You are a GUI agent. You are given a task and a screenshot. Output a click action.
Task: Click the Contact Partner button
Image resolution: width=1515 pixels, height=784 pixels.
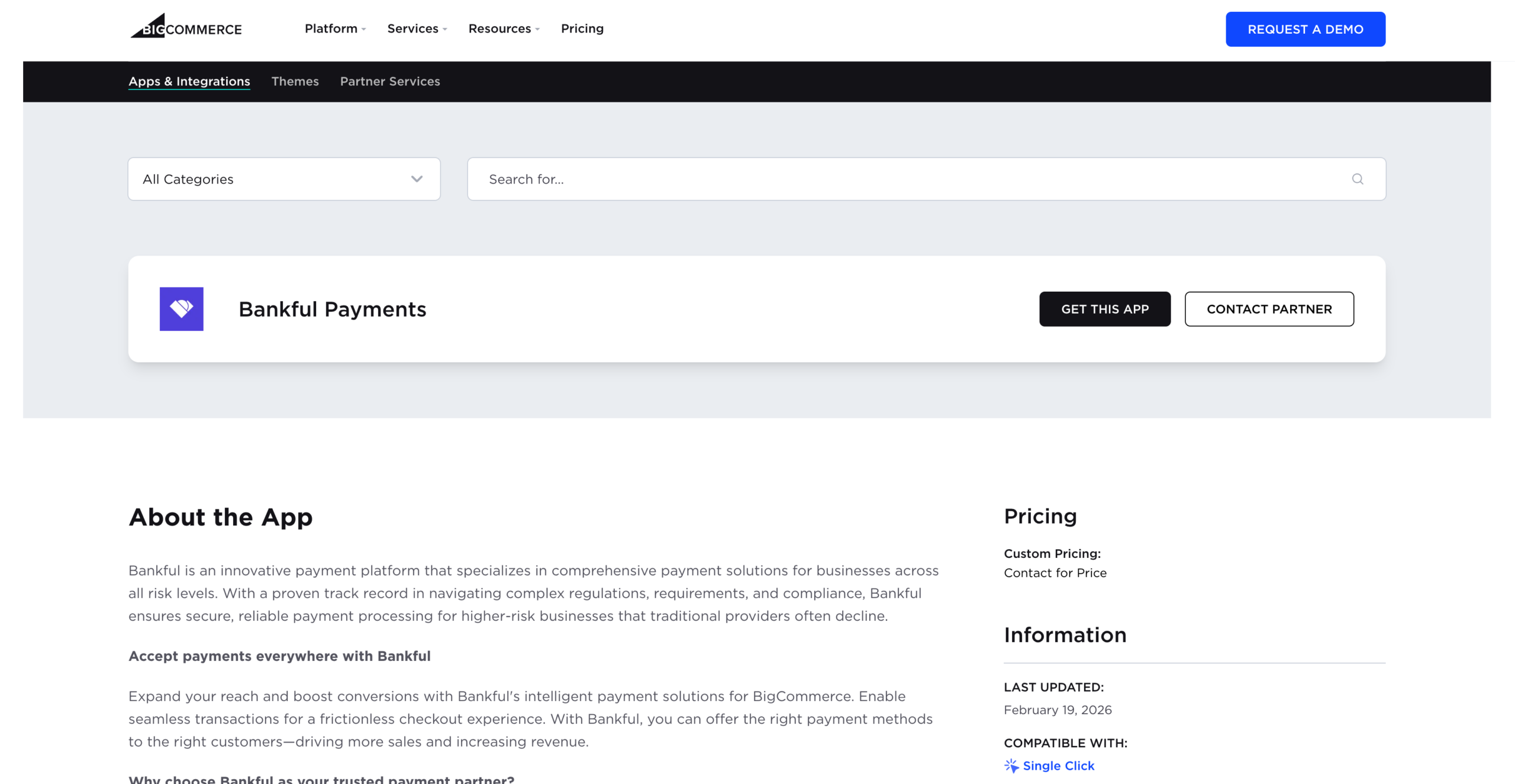1269,309
